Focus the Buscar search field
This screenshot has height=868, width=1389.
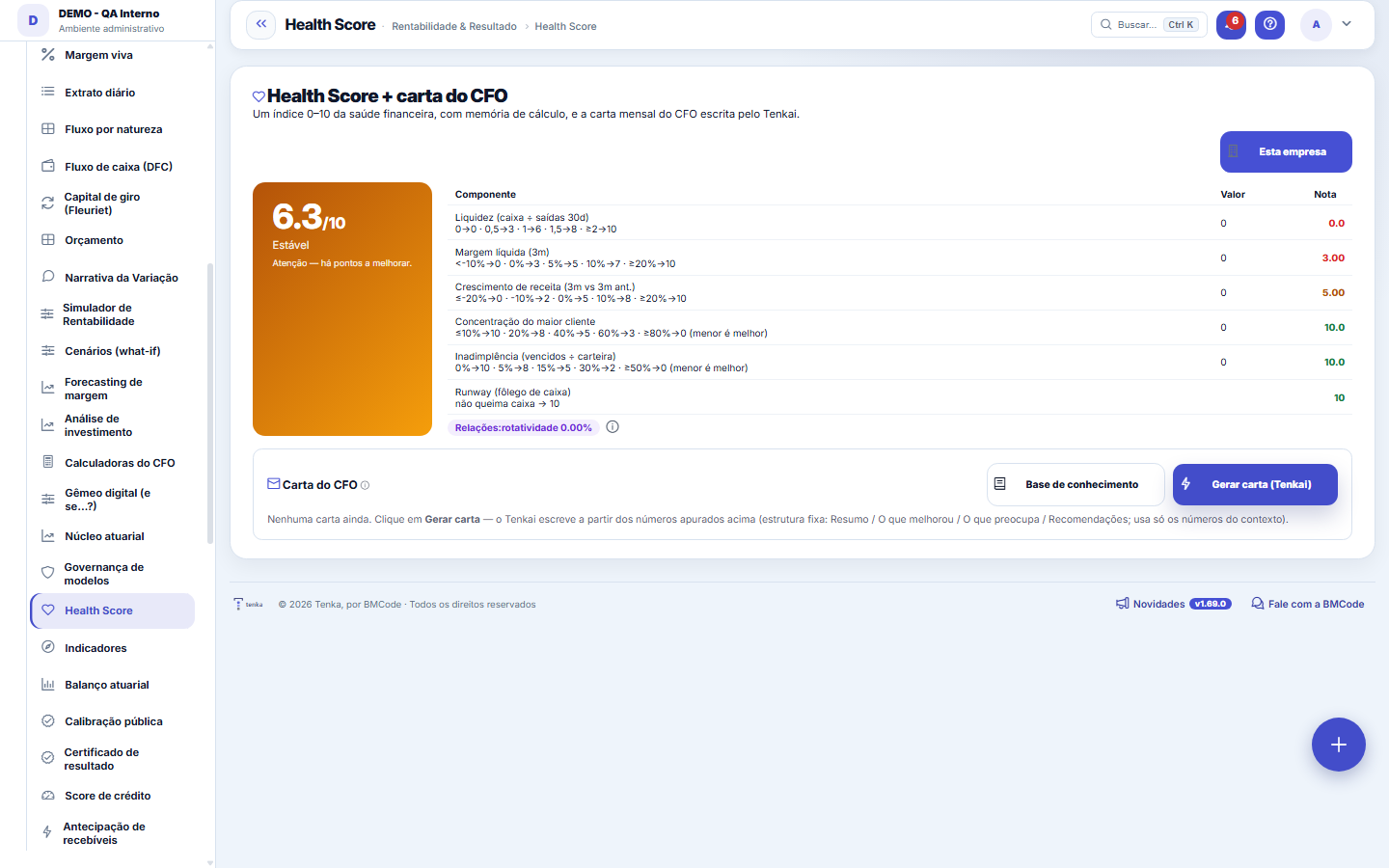pos(1149,25)
